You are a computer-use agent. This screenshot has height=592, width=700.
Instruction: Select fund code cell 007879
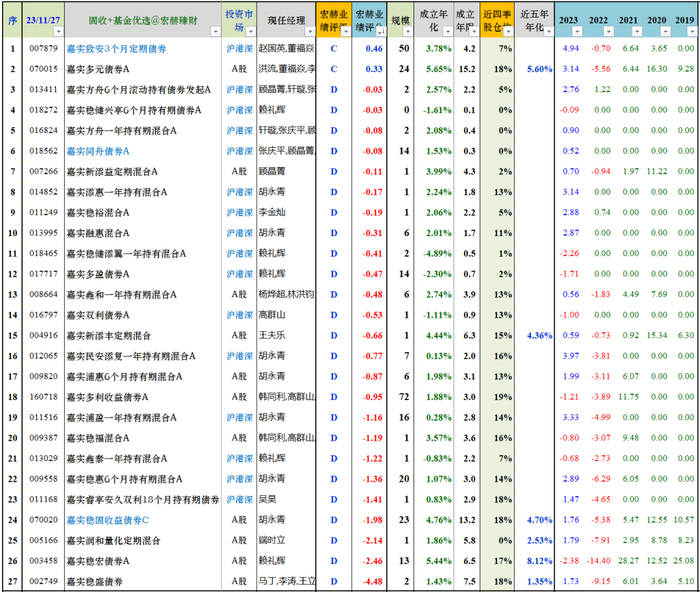44,48
